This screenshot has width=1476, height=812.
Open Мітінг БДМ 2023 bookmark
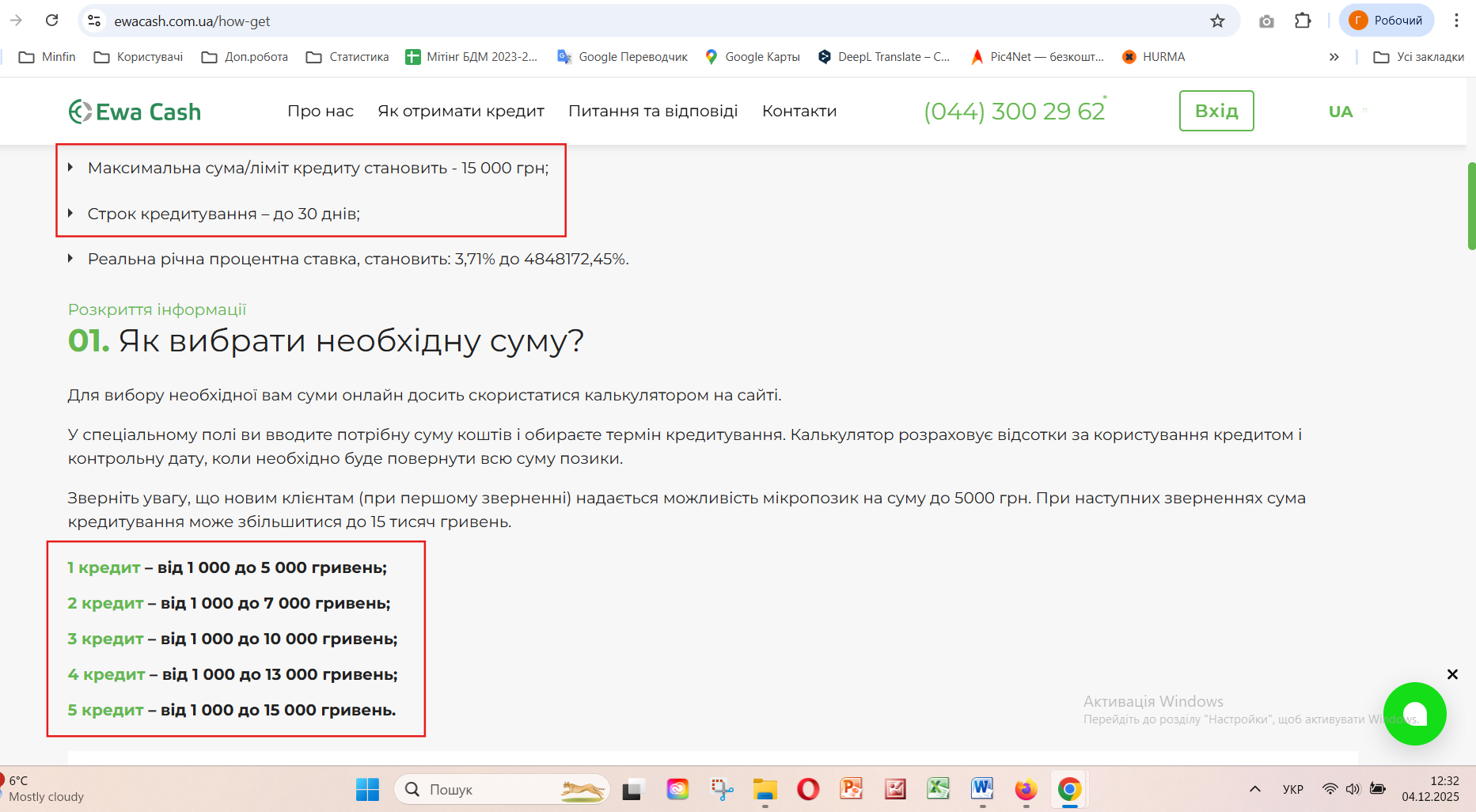472,57
